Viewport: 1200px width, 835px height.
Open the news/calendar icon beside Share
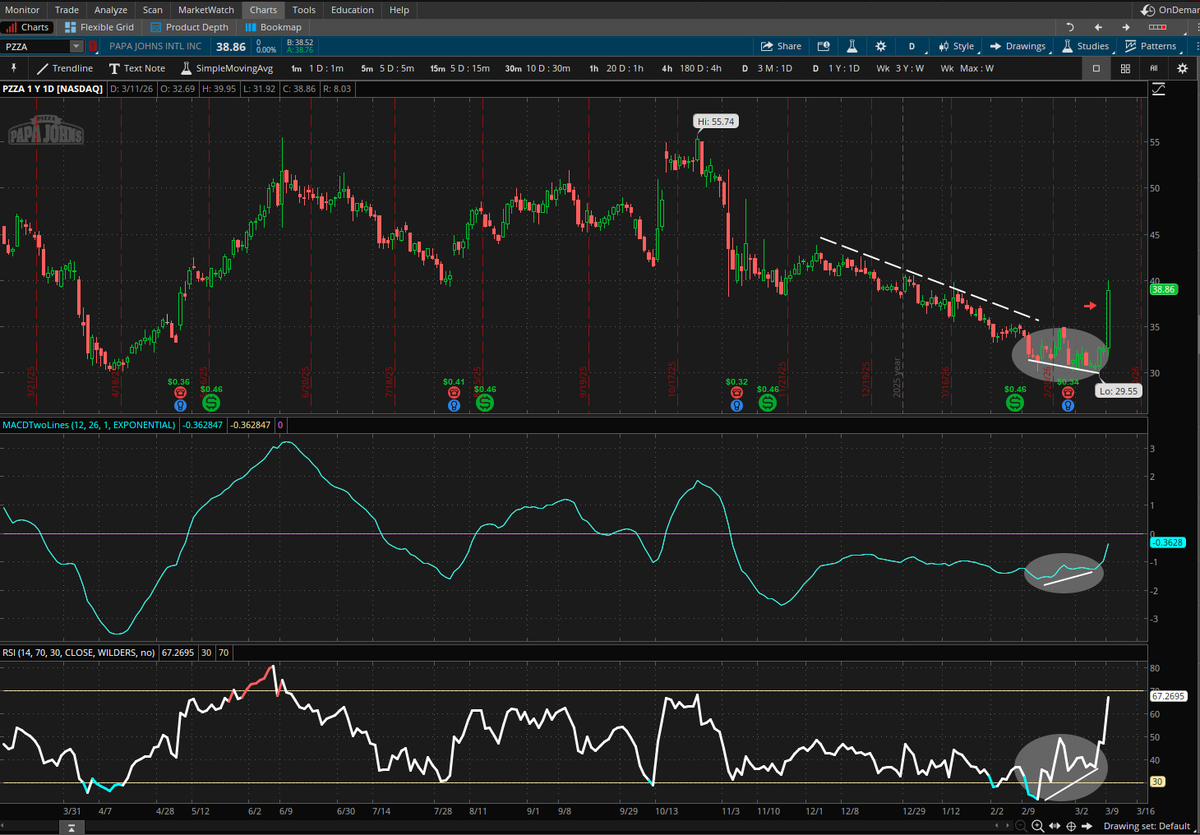coord(823,46)
